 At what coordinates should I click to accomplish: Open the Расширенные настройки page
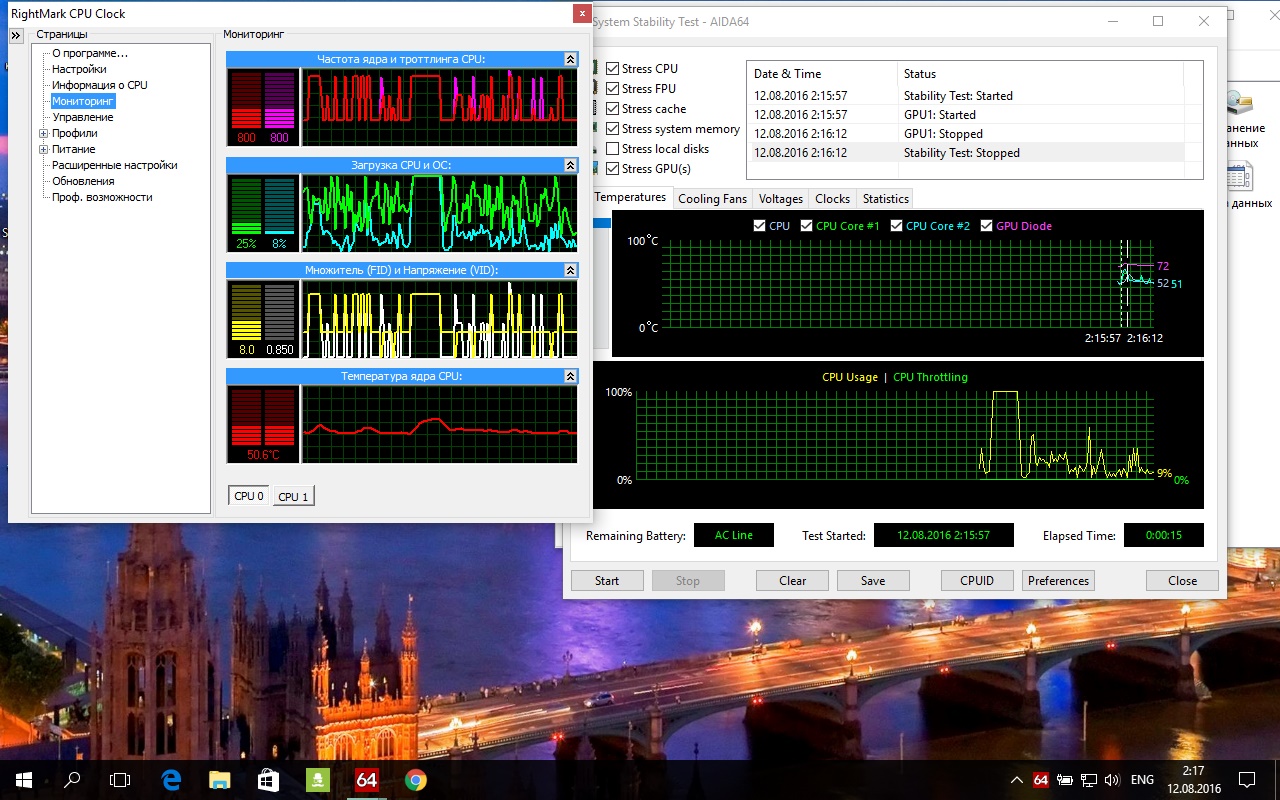(115, 165)
